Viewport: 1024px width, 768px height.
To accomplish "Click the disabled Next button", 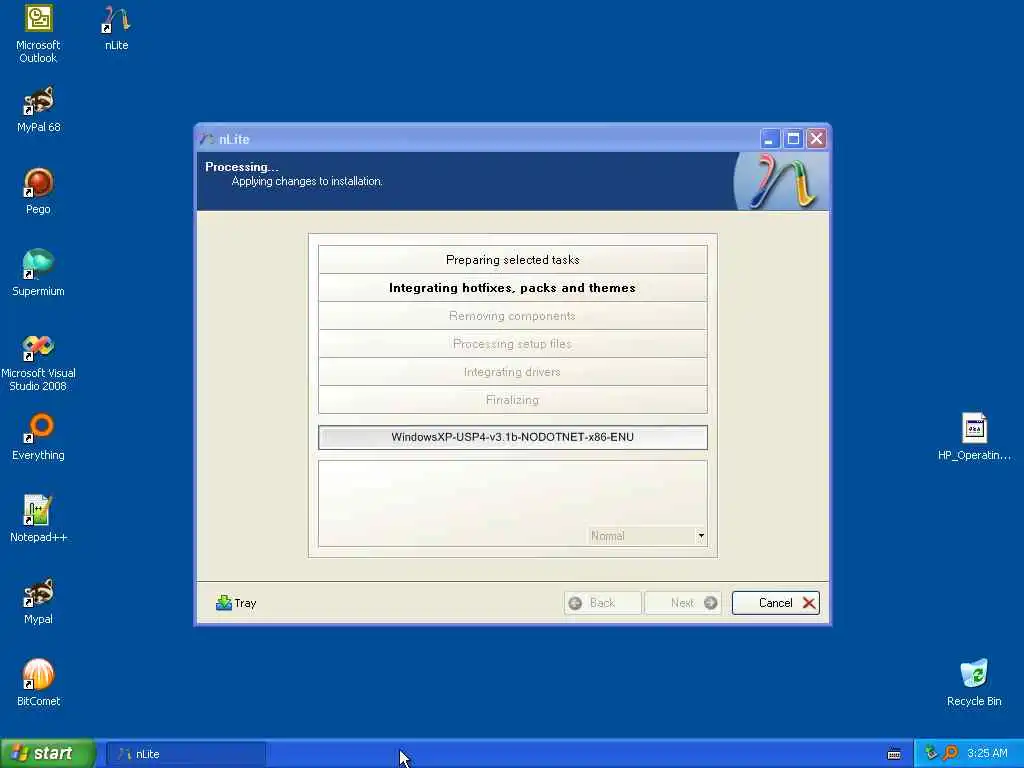I will point(682,603).
